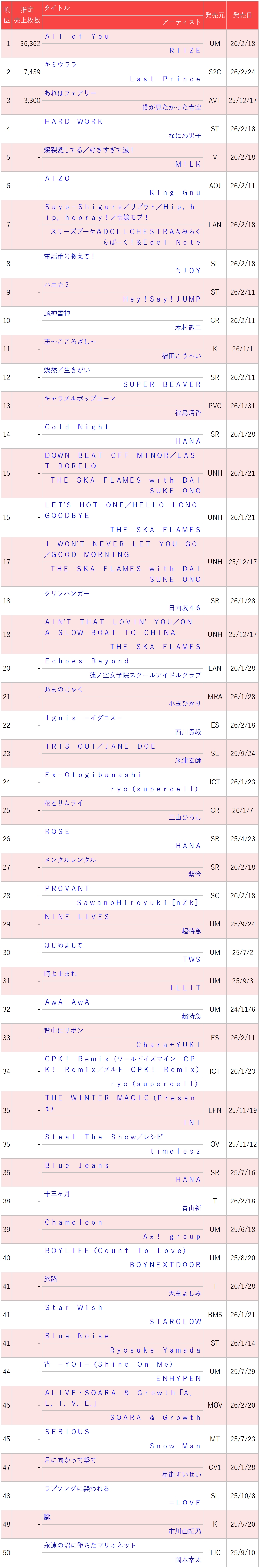Click the artist King Gnu
Image resolution: width=260 pixels, height=1568 pixels.
coord(175,192)
